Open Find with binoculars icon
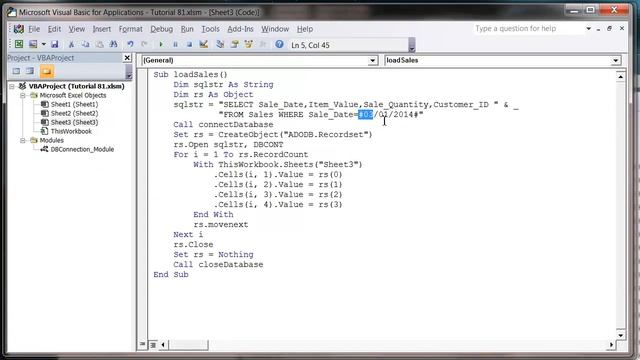Viewport: 640px width, 360px height. 113,44
